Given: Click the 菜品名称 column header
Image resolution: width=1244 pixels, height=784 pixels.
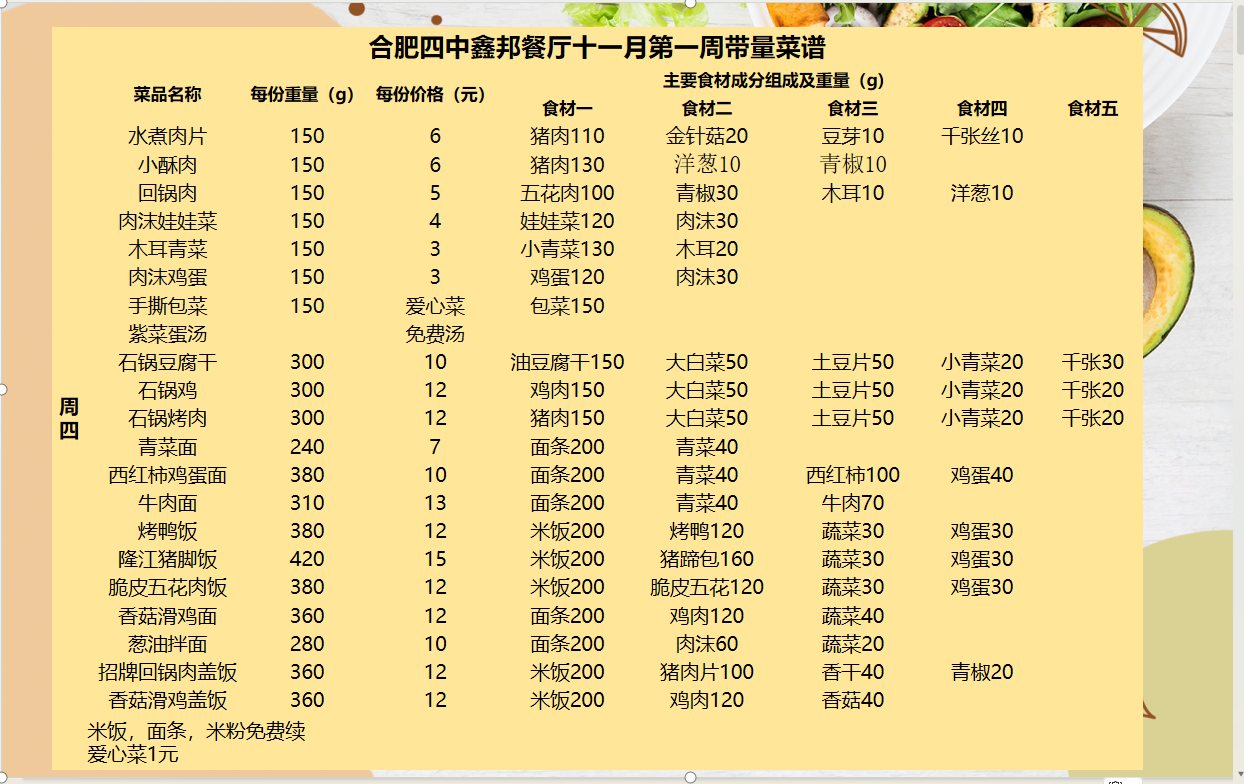Looking at the screenshot, I should coord(167,95).
